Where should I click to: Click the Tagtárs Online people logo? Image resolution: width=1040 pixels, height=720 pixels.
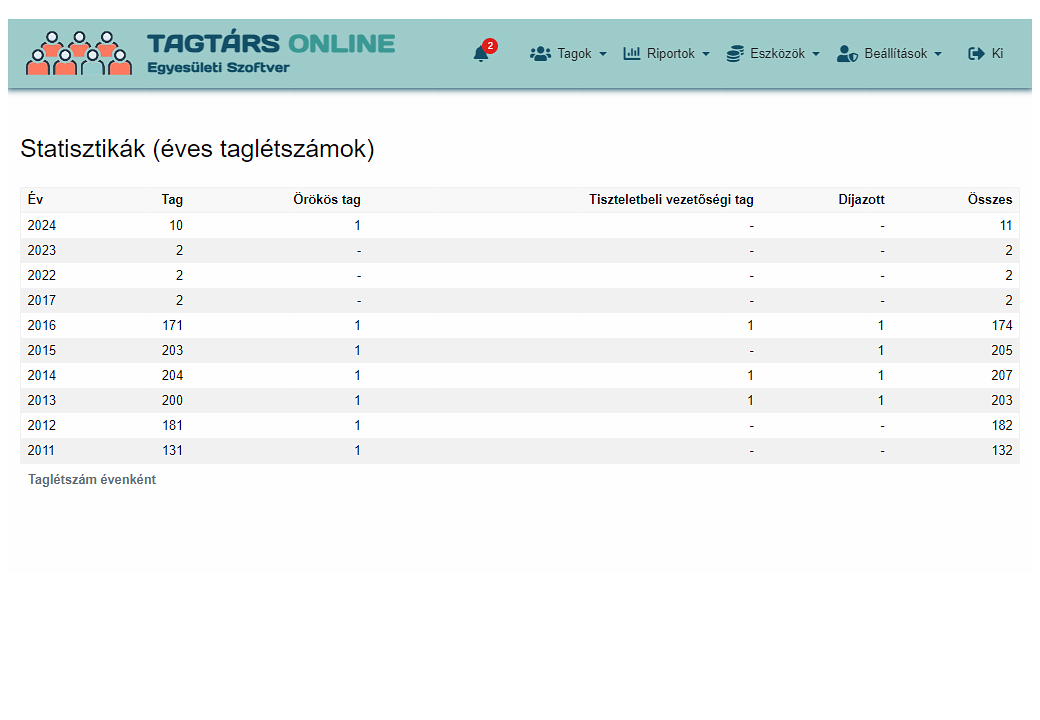point(79,53)
